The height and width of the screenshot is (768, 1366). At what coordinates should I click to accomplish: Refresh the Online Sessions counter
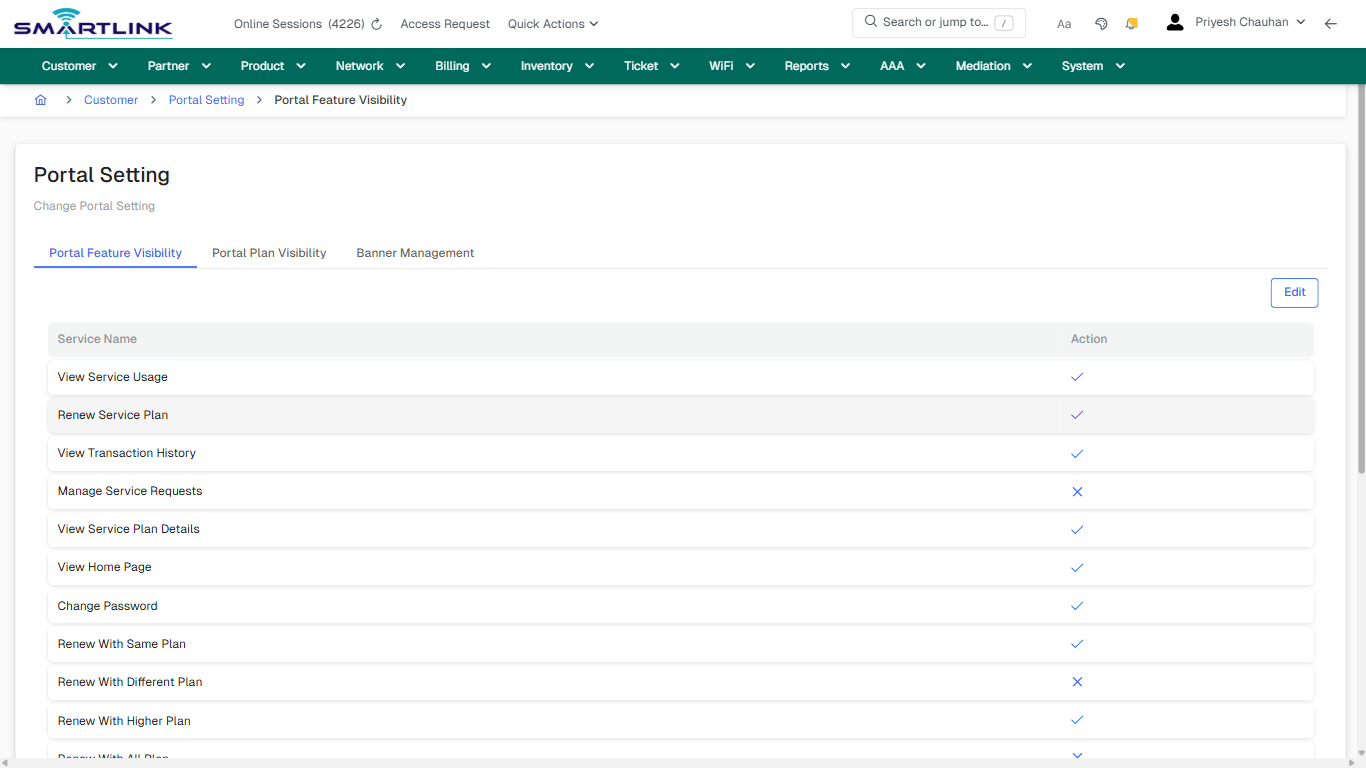375,23
